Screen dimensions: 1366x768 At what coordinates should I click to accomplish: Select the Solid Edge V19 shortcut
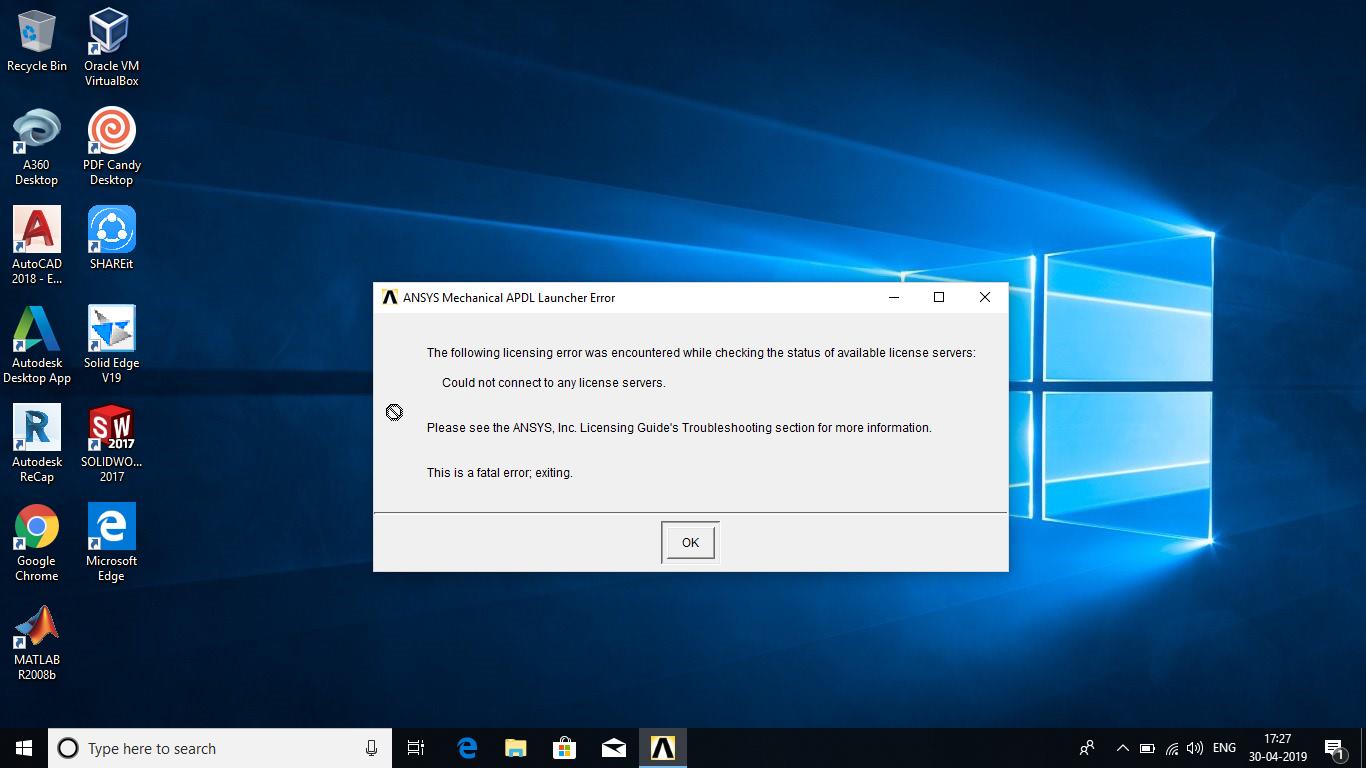(x=111, y=345)
